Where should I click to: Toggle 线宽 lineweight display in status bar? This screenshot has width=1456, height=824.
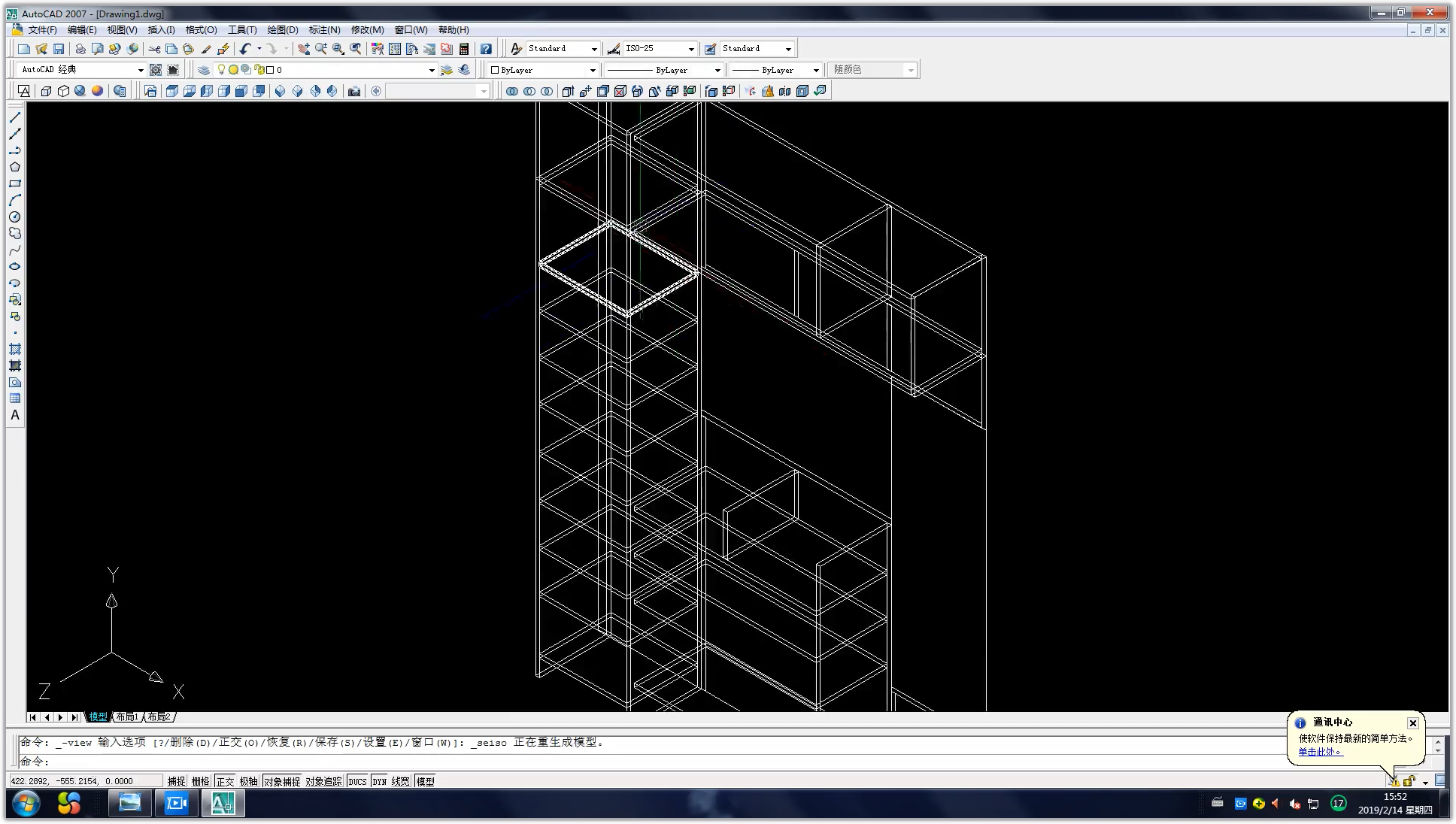pos(401,782)
